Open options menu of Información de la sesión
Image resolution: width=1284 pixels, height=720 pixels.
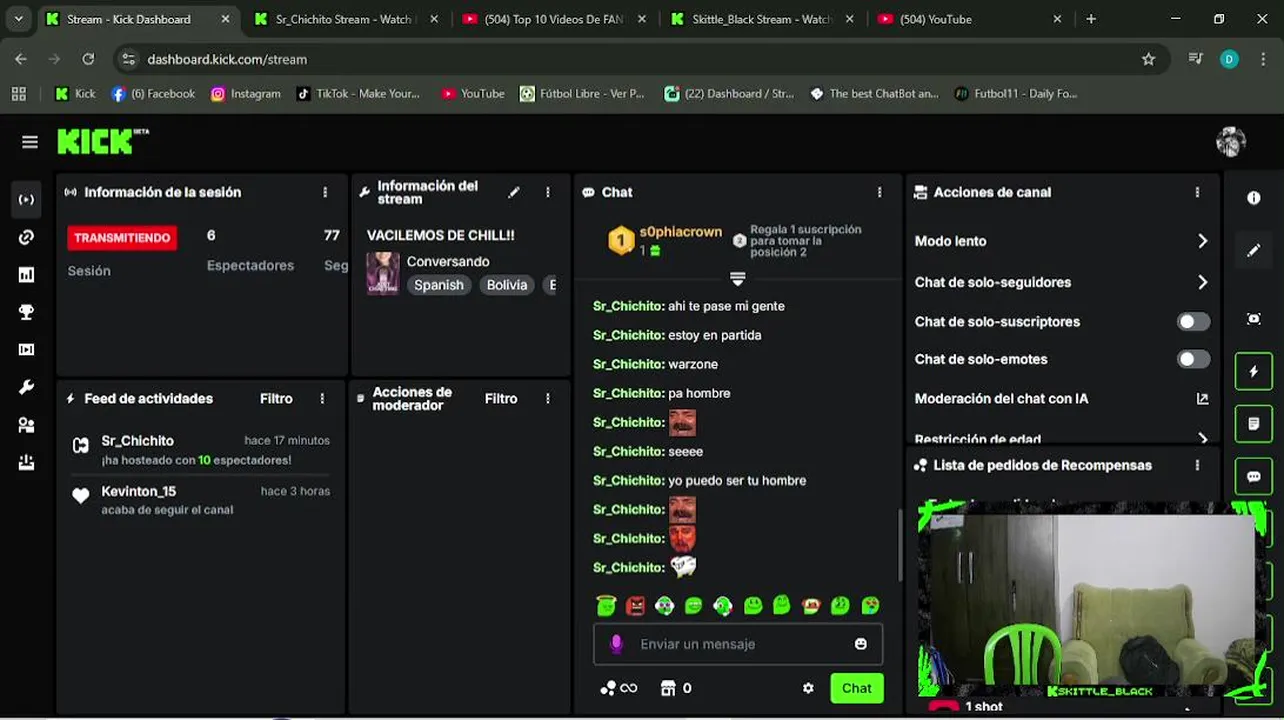point(325,192)
